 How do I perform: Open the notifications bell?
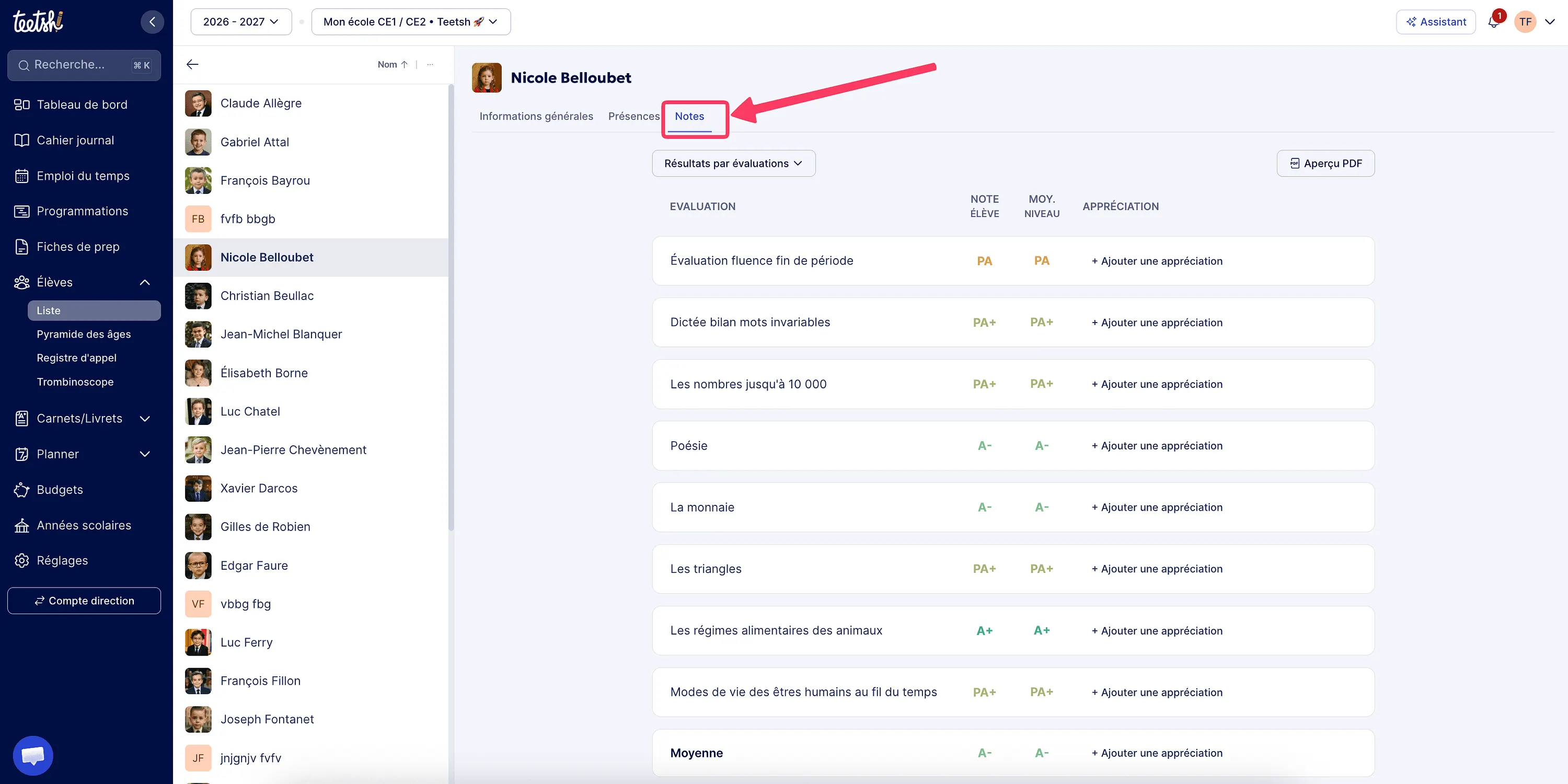pyautogui.click(x=1493, y=22)
